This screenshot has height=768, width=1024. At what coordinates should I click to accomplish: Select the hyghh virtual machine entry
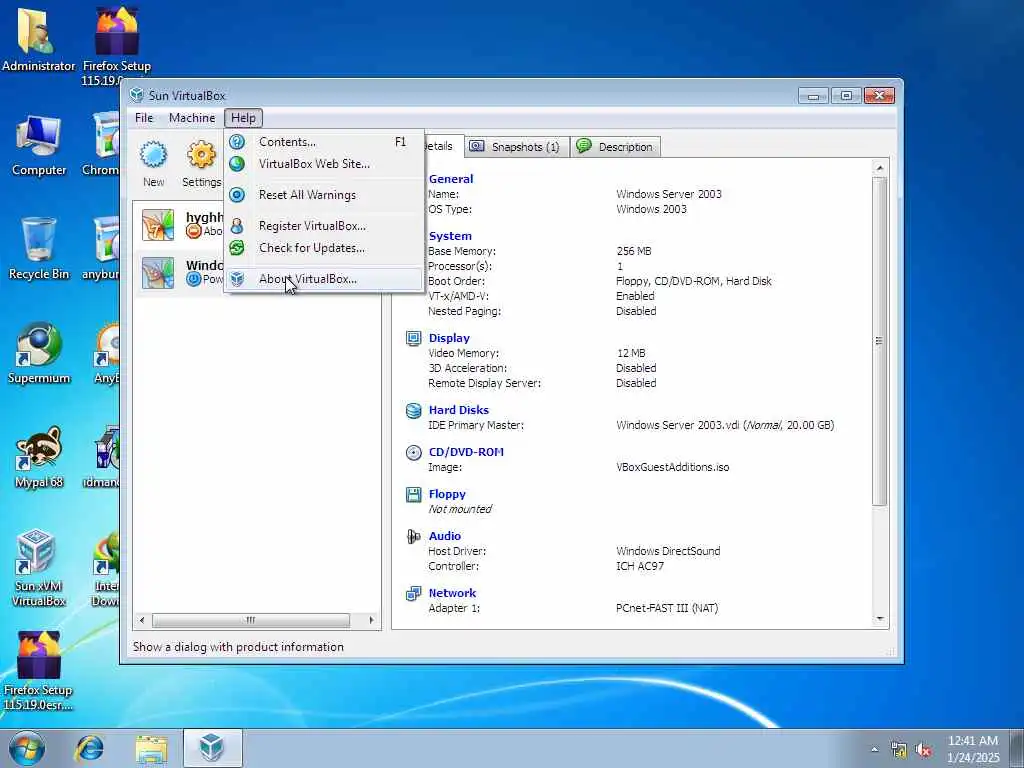click(180, 225)
